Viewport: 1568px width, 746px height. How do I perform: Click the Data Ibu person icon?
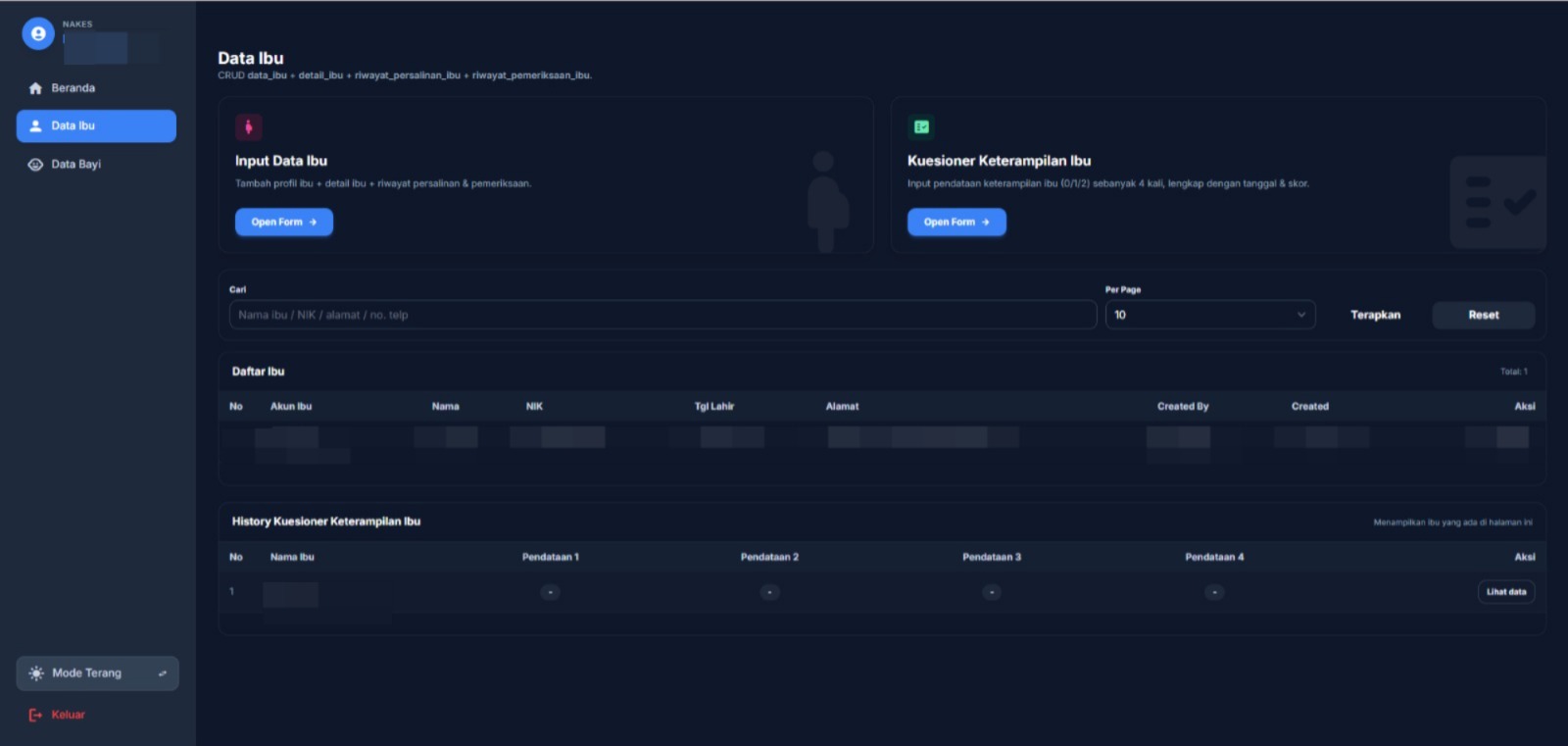(x=35, y=125)
